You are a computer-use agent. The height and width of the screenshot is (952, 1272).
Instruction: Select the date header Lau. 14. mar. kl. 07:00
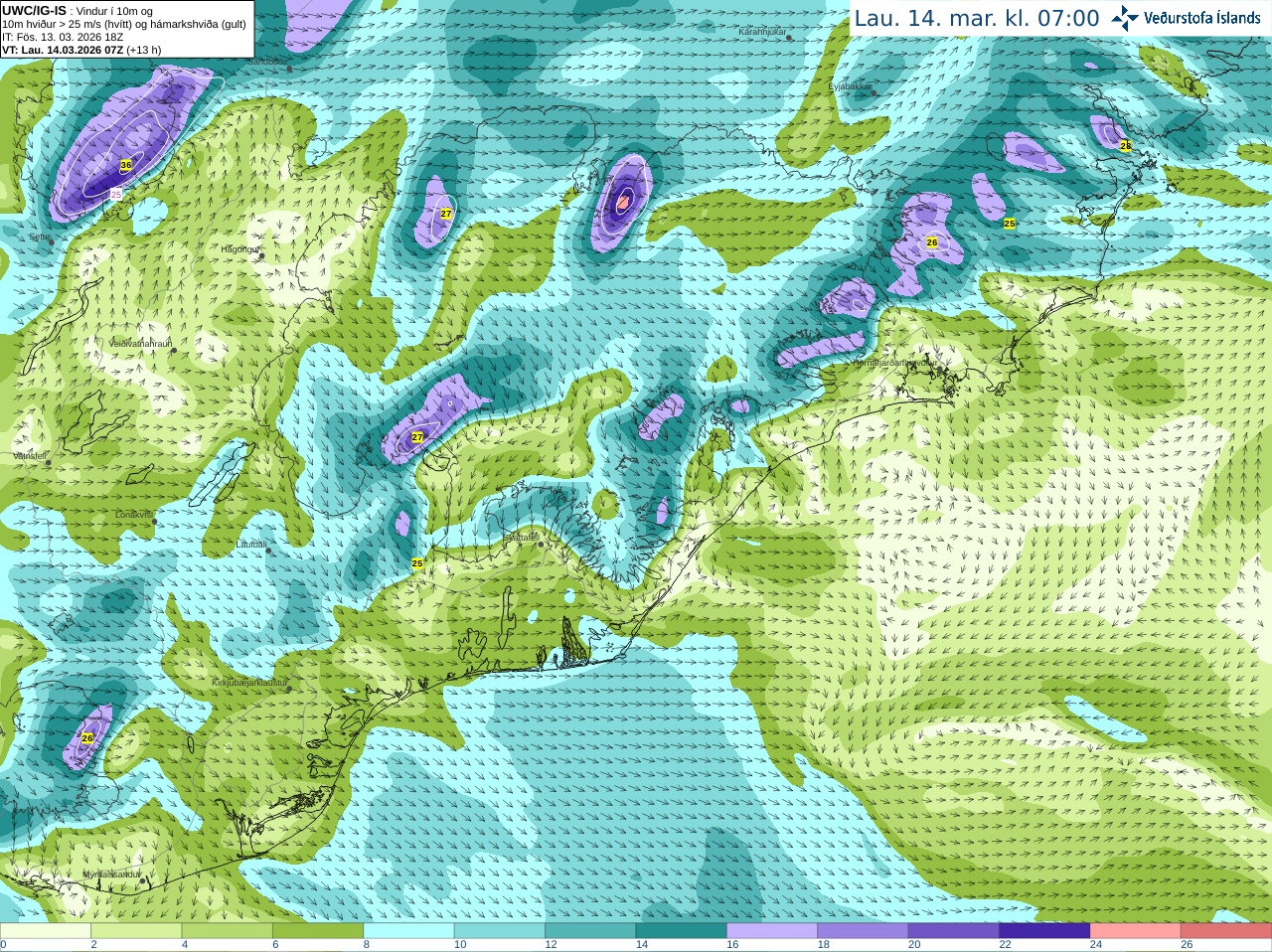(977, 18)
